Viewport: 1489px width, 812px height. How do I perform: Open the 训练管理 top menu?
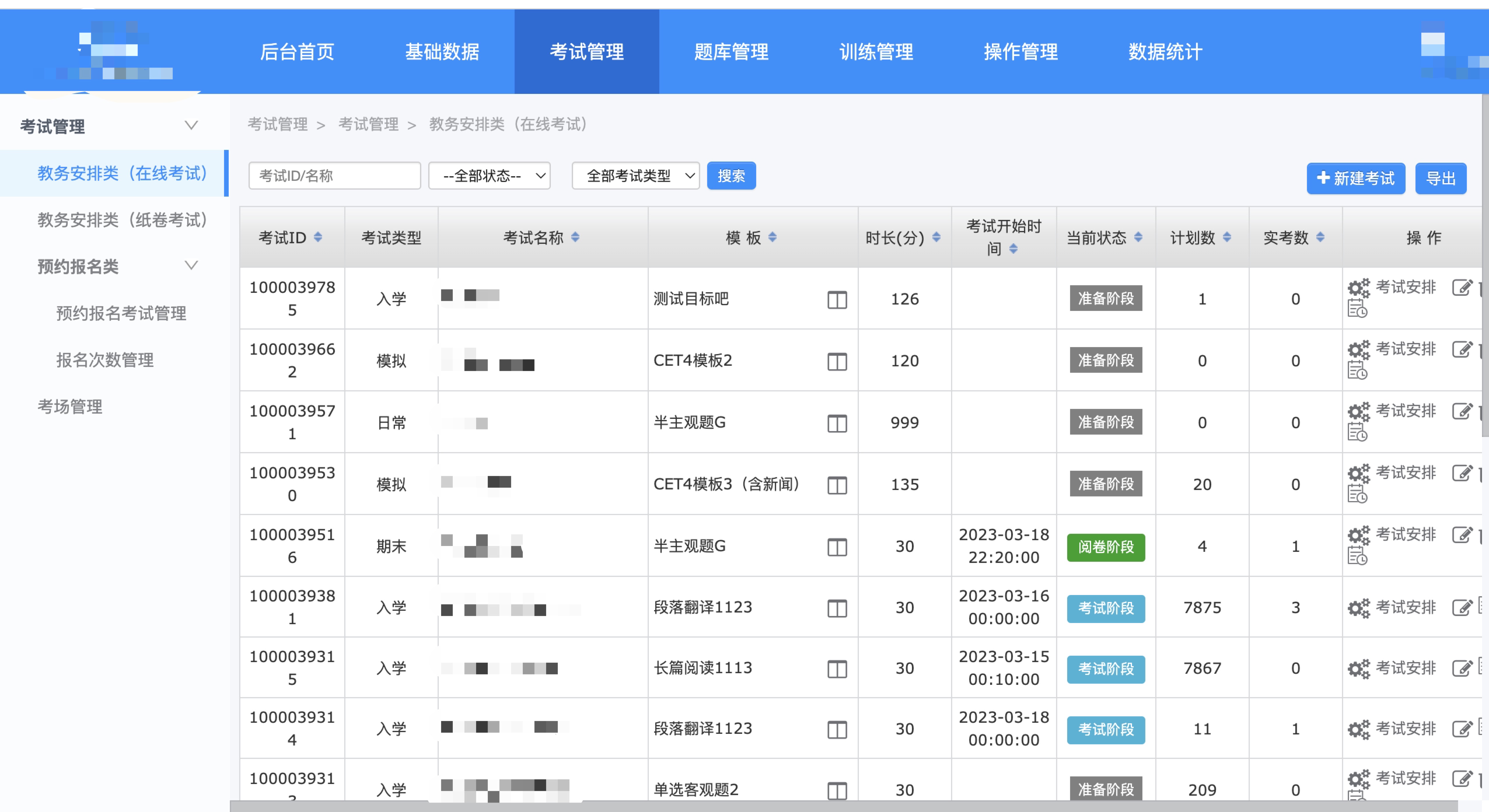(876, 52)
